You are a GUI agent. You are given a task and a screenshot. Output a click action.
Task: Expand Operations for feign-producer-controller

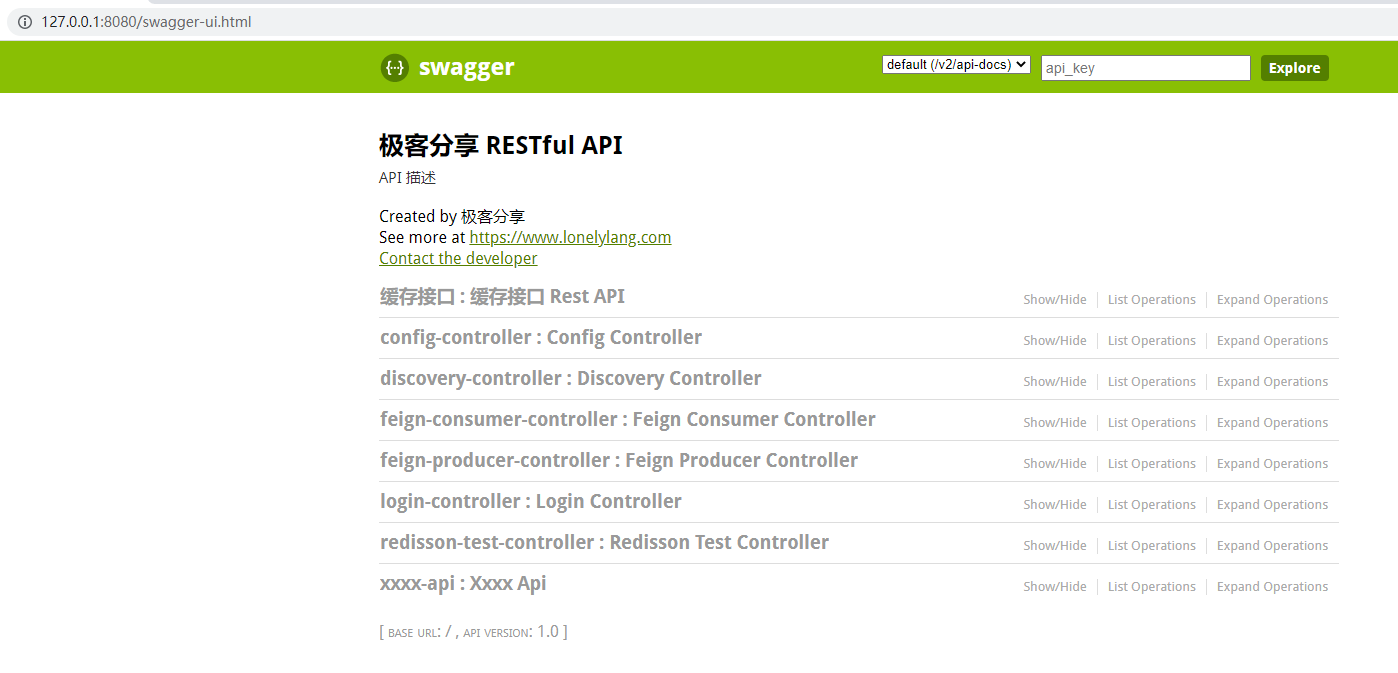(1273, 464)
